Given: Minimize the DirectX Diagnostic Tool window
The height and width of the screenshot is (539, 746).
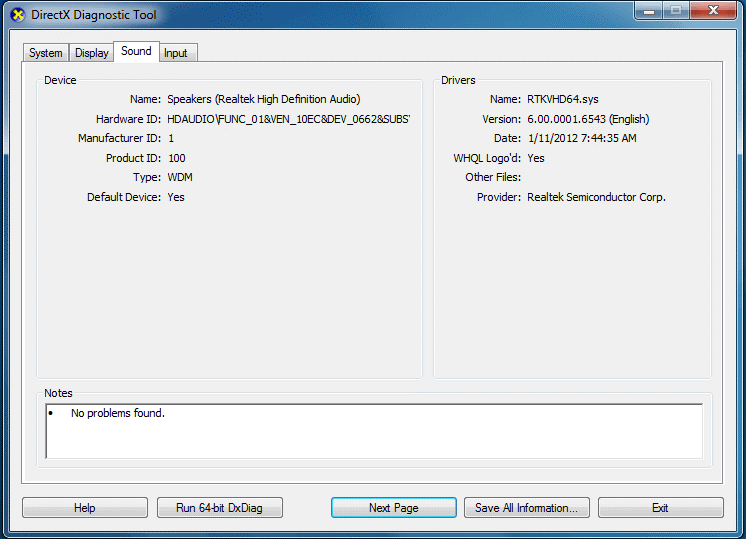Looking at the screenshot, I should click(x=648, y=10).
